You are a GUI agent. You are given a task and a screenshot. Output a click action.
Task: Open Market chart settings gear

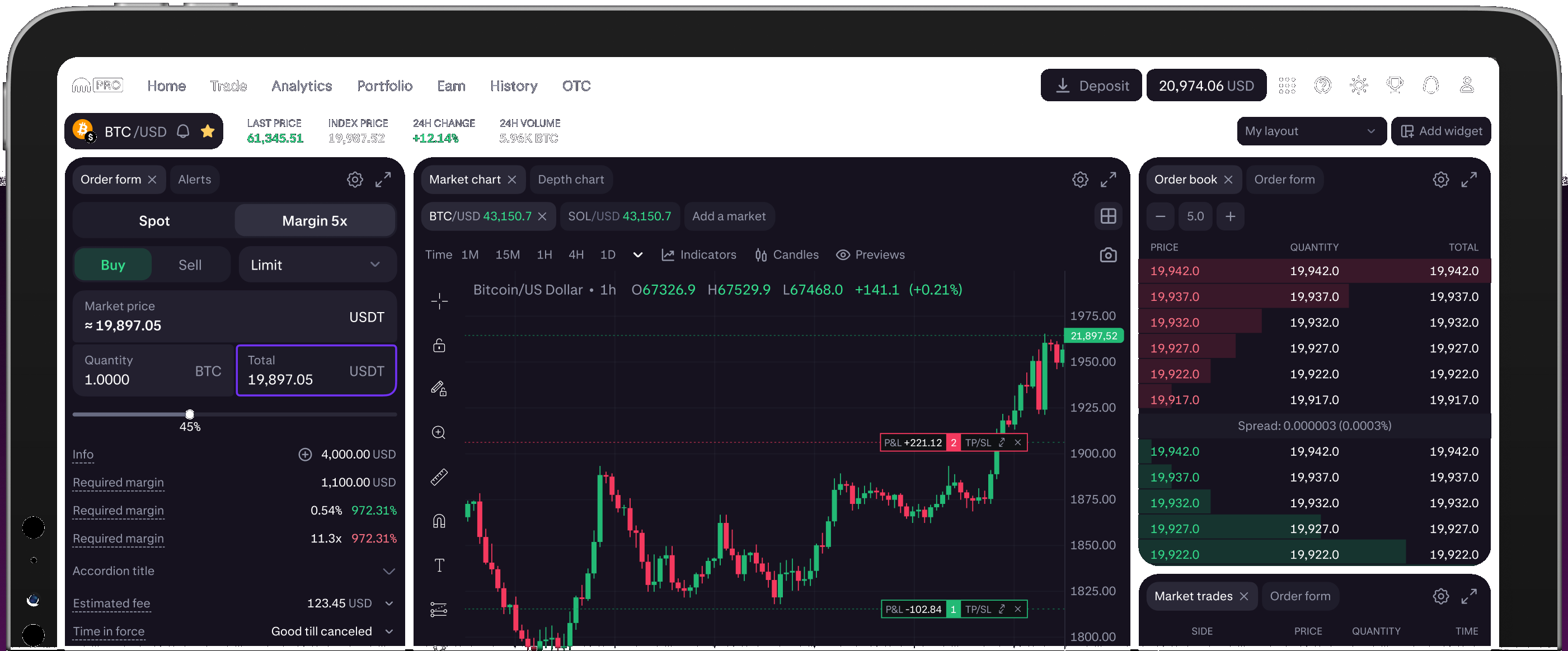point(1081,180)
